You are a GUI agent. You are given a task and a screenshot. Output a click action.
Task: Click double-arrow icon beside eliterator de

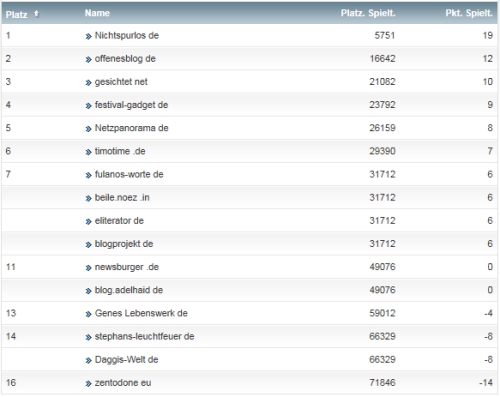pos(88,222)
